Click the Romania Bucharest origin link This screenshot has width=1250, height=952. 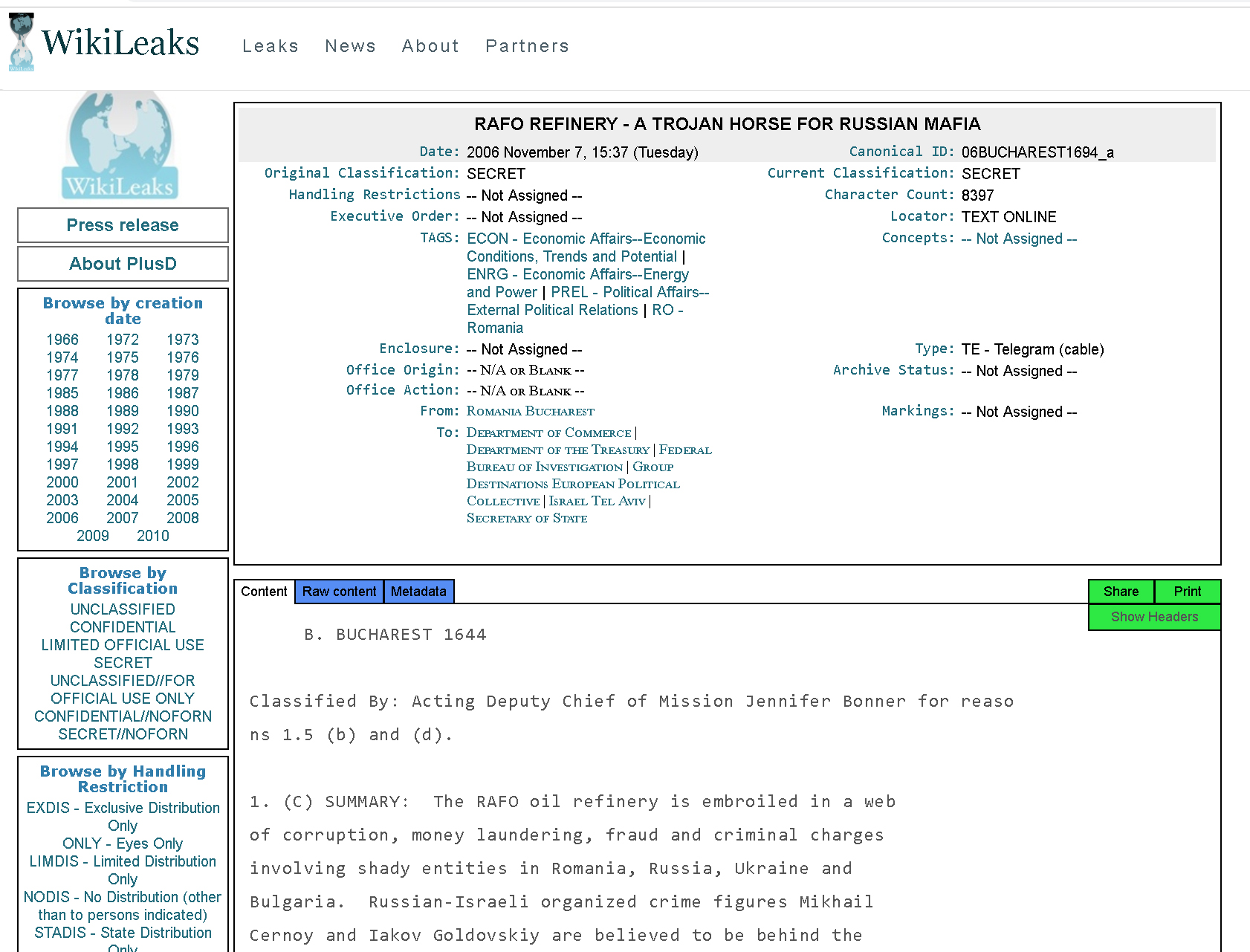coord(530,411)
